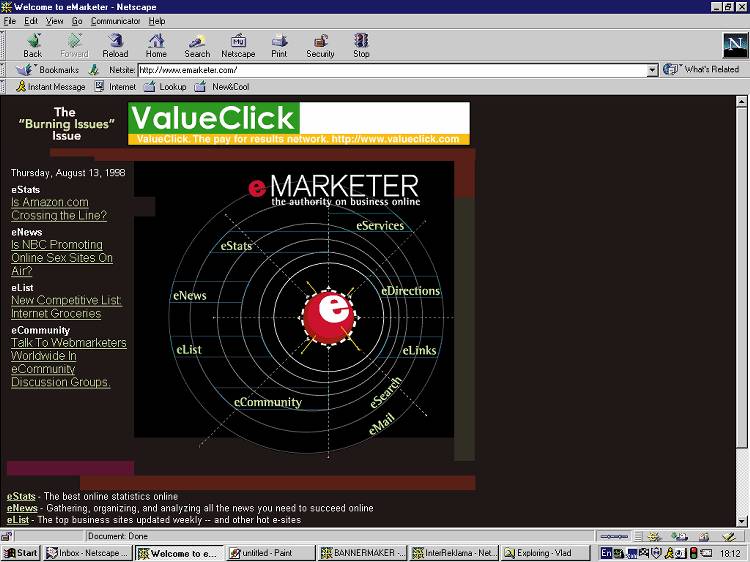Open the What's Related button
The width and height of the screenshot is (750, 562).
click(701, 69)
